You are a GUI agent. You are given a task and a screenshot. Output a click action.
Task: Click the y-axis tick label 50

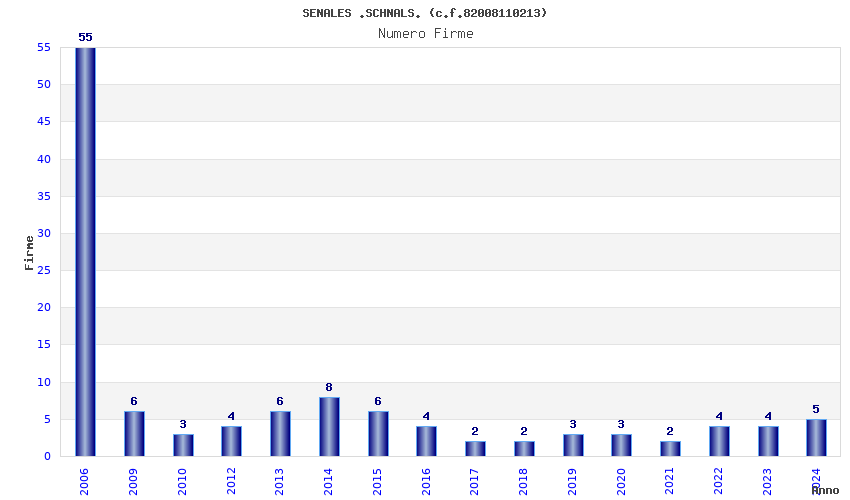44,85
